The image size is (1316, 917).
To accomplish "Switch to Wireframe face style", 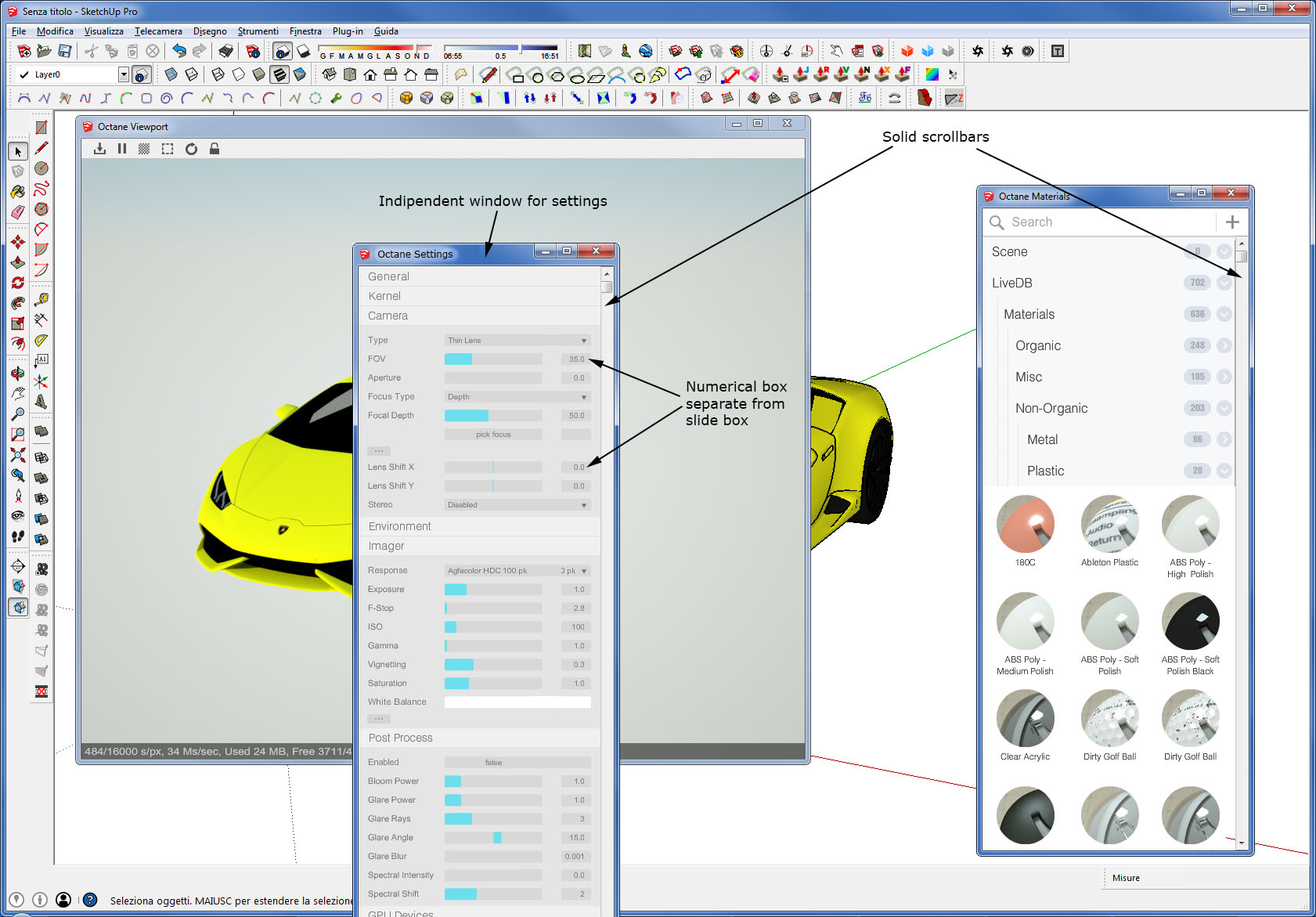I will point(218,74).
